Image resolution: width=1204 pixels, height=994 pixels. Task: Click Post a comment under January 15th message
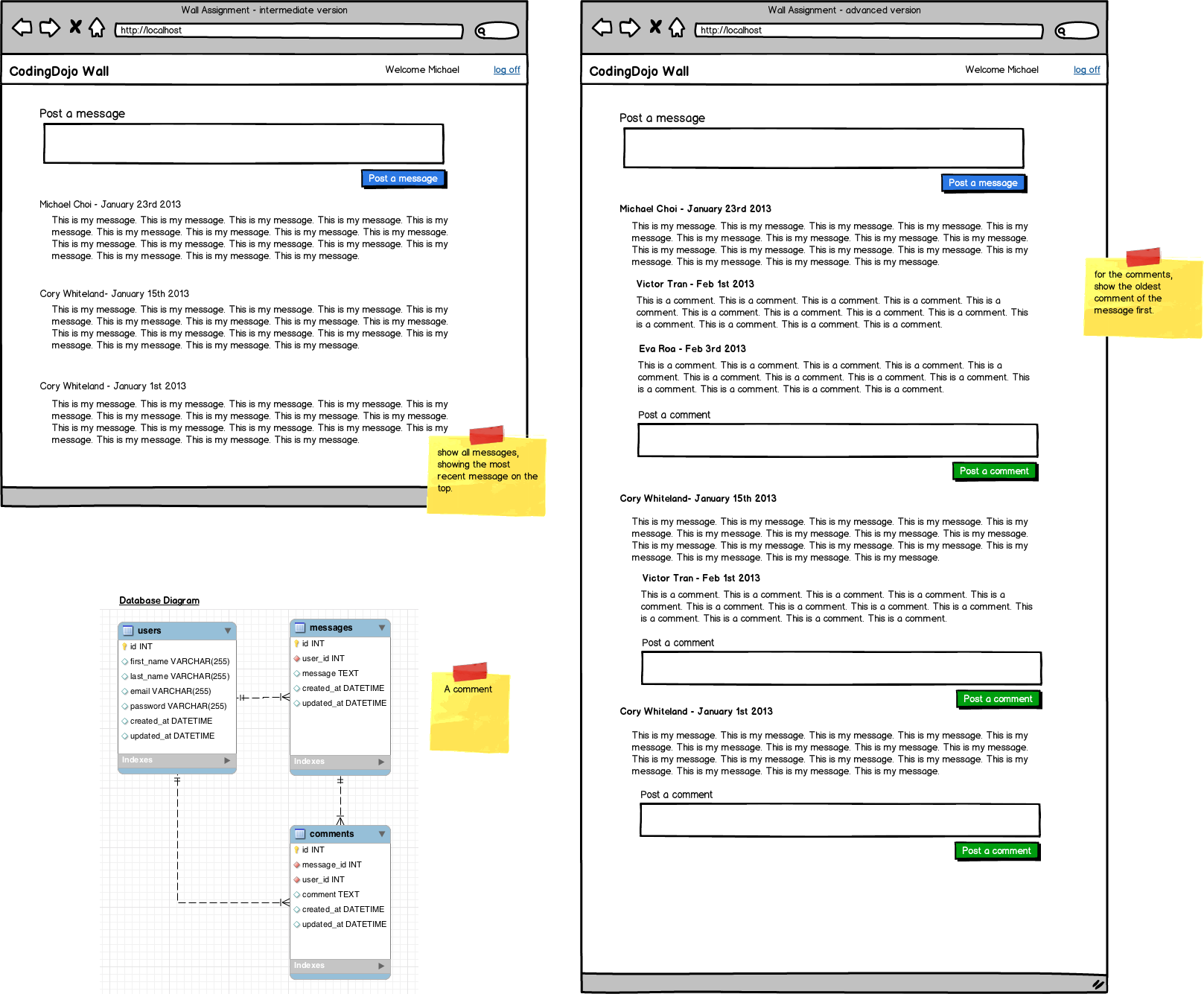pos(998,699)
